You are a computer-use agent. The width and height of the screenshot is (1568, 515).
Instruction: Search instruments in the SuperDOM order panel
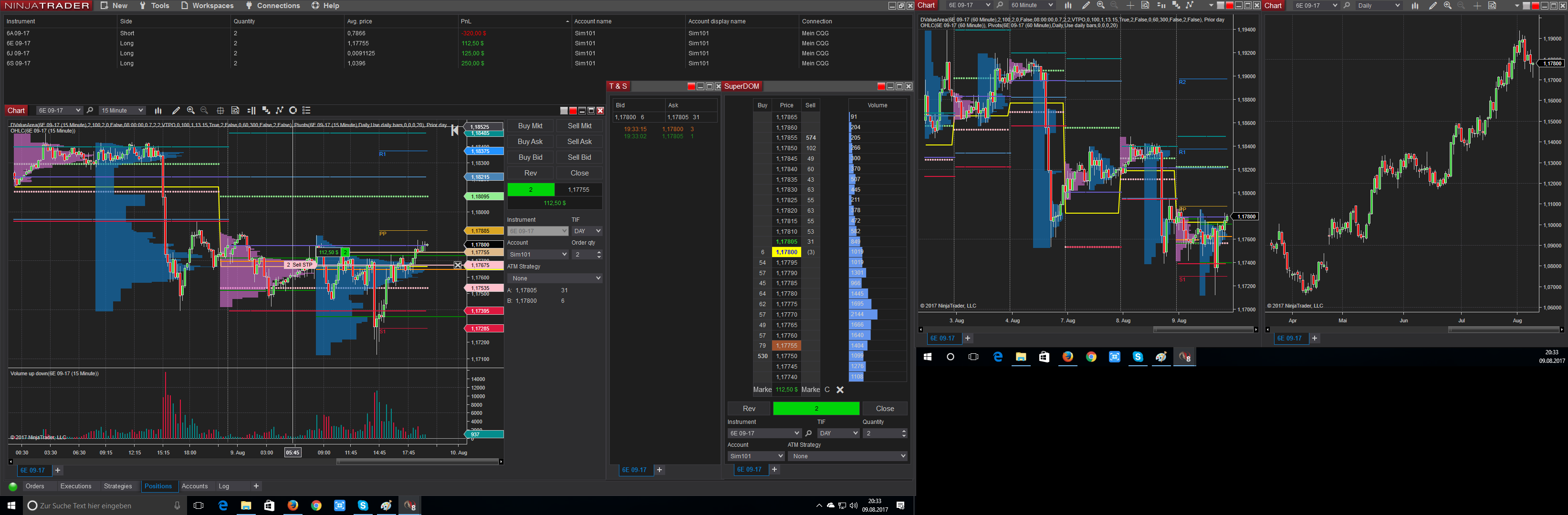808,433
